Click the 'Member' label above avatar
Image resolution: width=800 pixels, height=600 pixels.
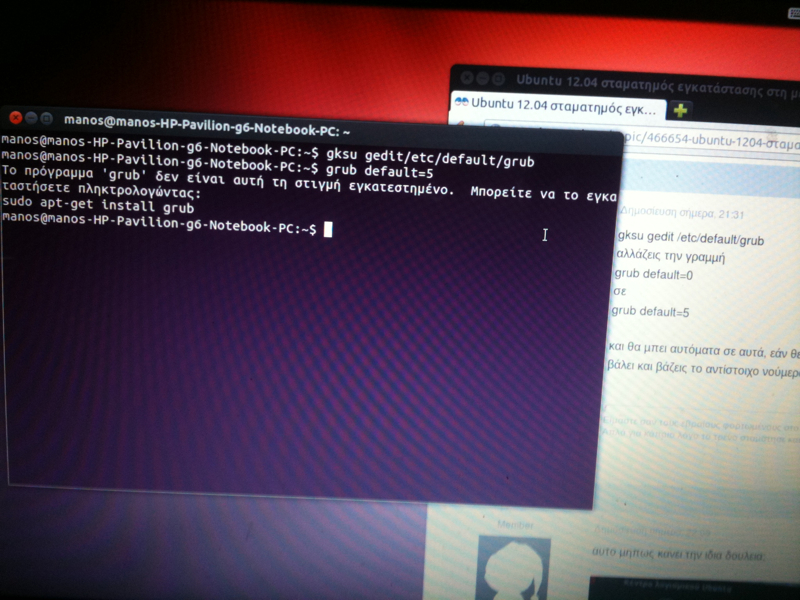pyautogui.click(x=515, y=524)
